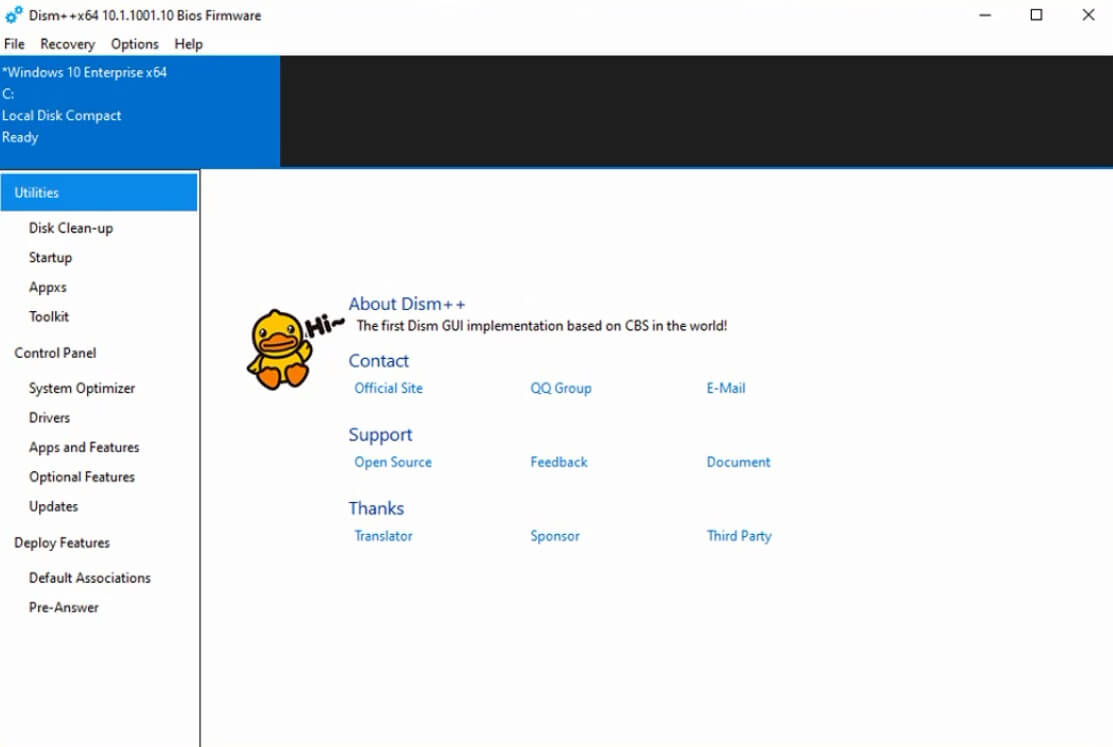Viewport: 1113px width, 747px height.
Task: Open the Open Source link
Action: 393,462
